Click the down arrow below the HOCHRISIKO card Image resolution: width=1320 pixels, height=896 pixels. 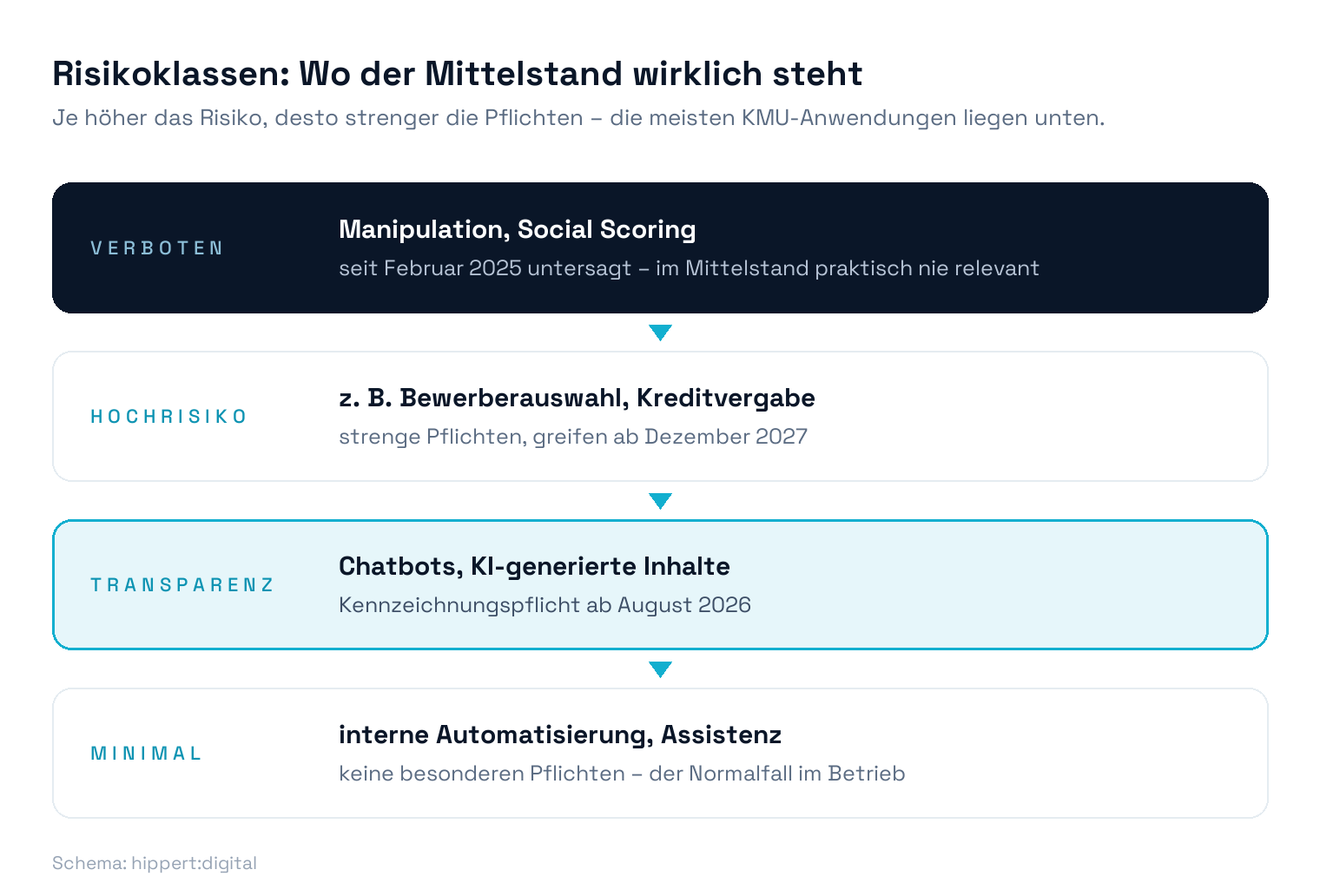[660, 501]
